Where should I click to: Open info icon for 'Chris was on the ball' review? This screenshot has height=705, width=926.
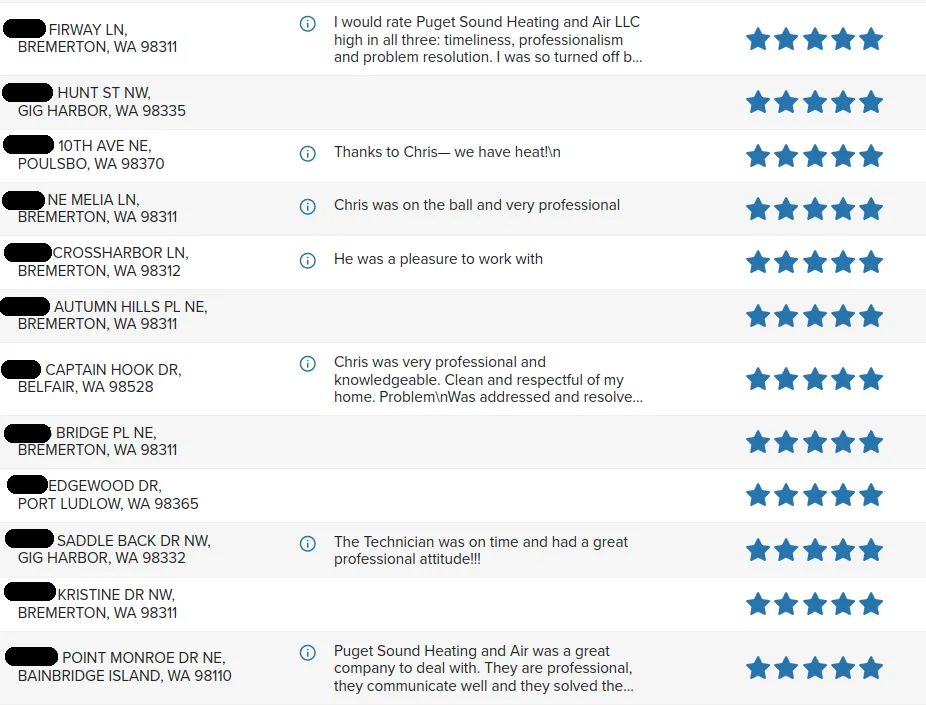click(308, 206)
